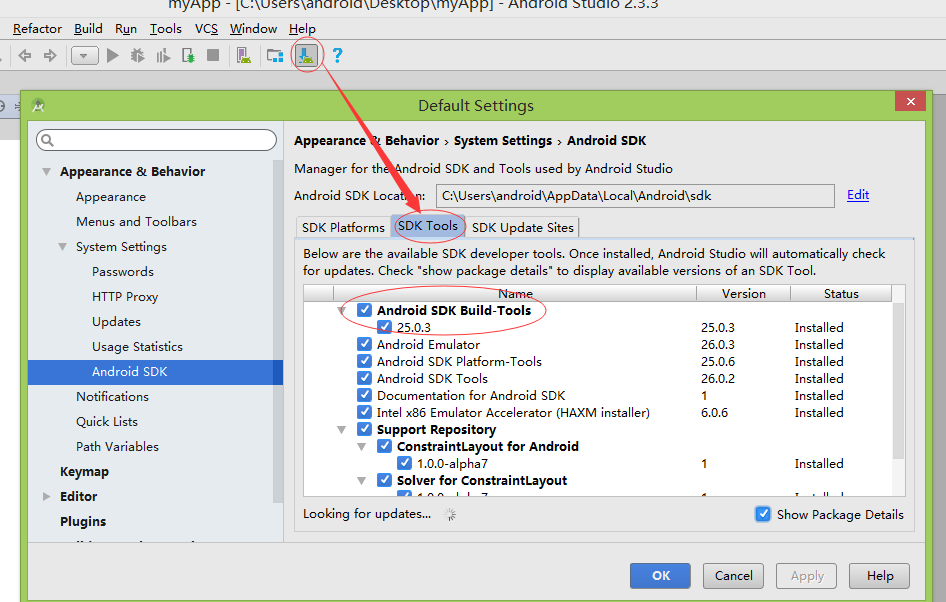Switch to the SDK Platforms tab
Viewport: 946px width, 602px height.
click(x=343, y=227)
